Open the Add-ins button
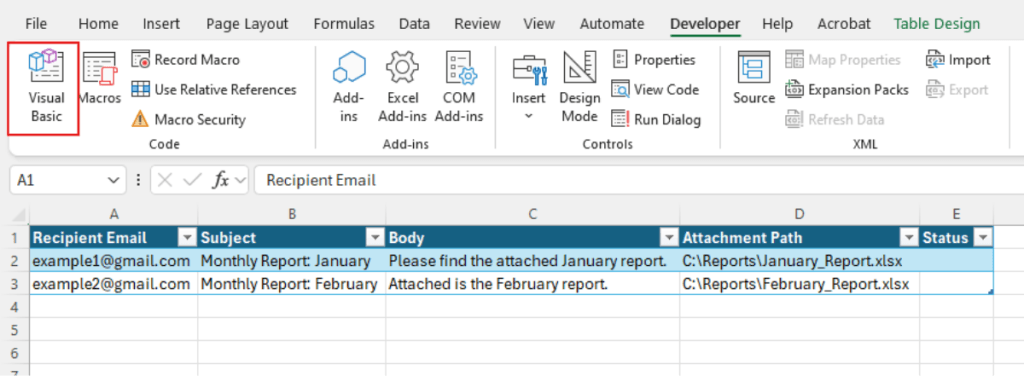Image resolution: width=1024 pixels, height=376 pixels. point(349,87)
